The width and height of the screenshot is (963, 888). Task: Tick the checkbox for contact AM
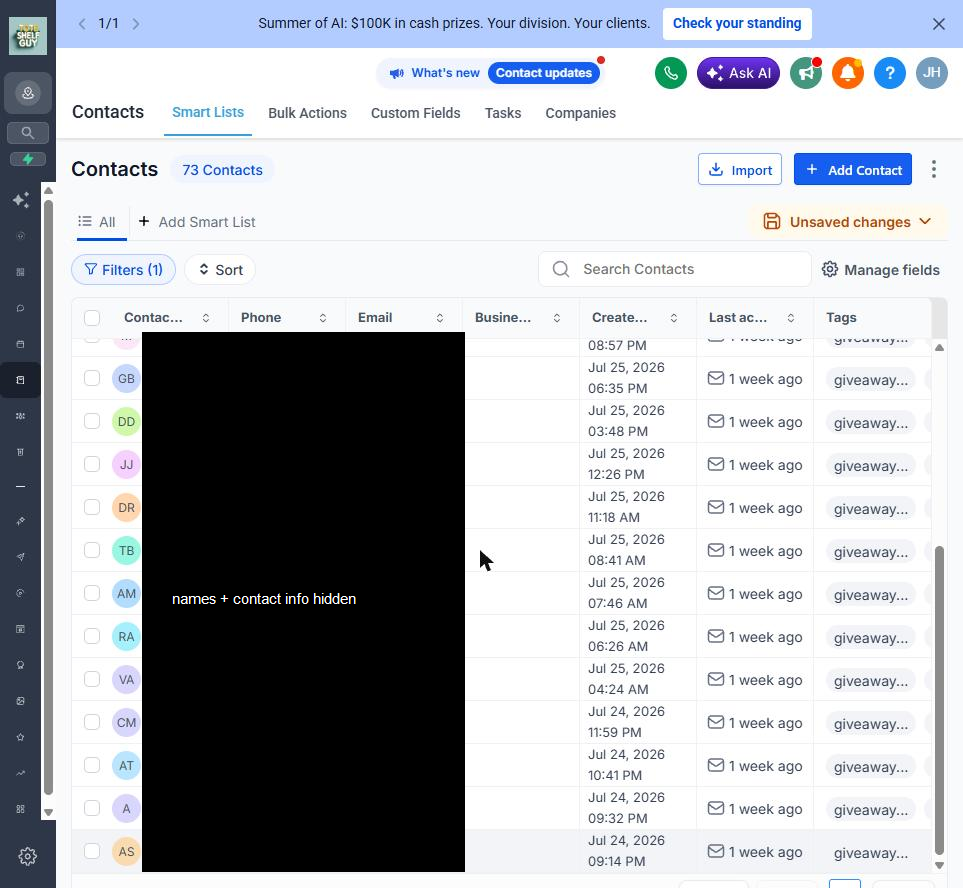(92, 593)
